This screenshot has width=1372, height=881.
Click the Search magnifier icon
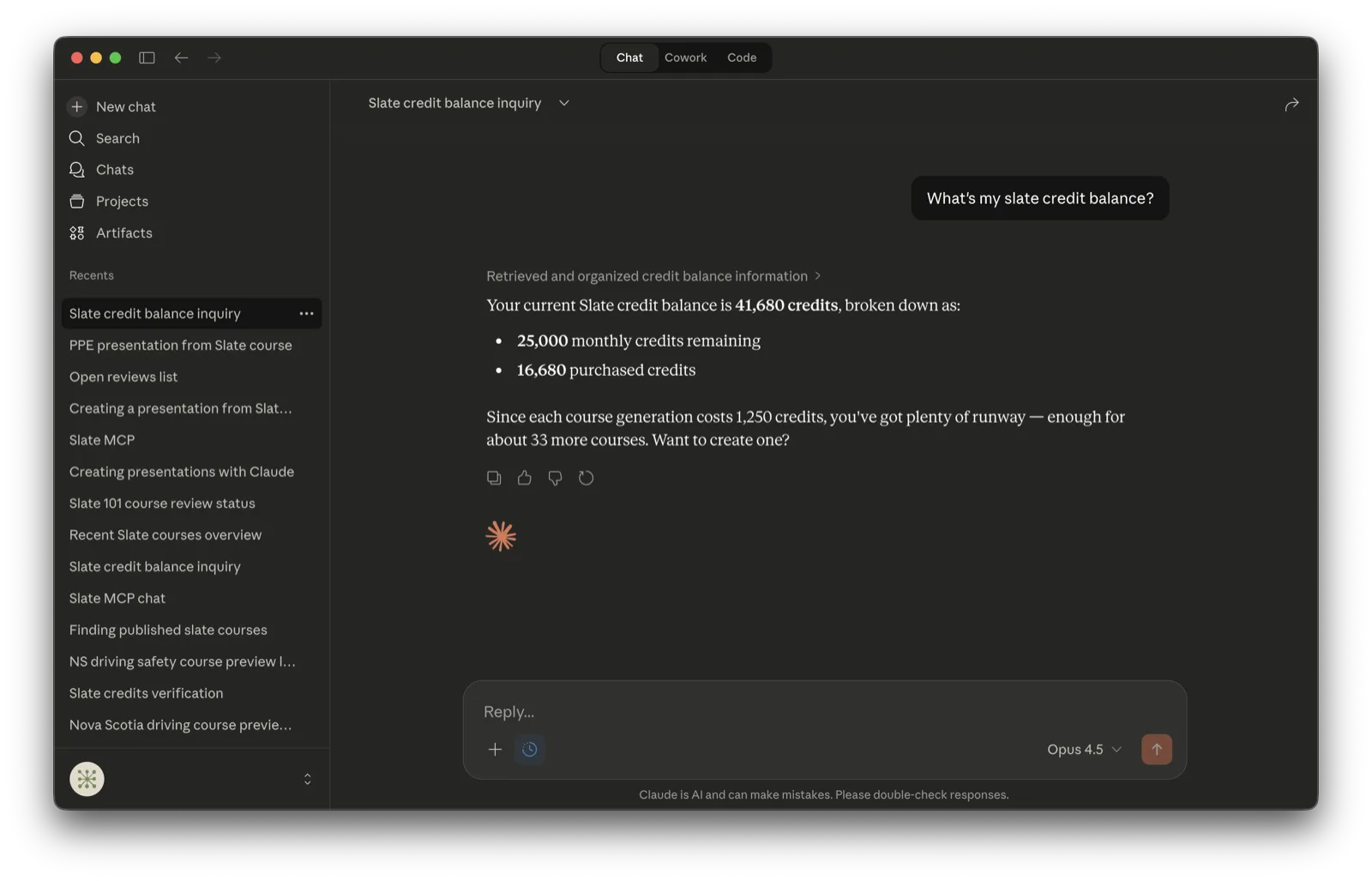point(77,138)
